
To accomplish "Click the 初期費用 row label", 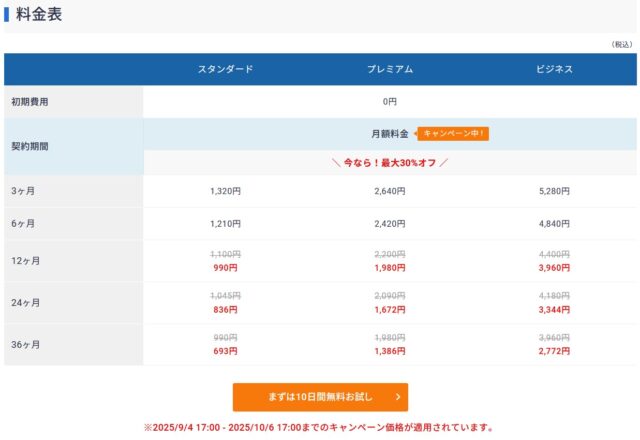I will [x=30, y=101].
